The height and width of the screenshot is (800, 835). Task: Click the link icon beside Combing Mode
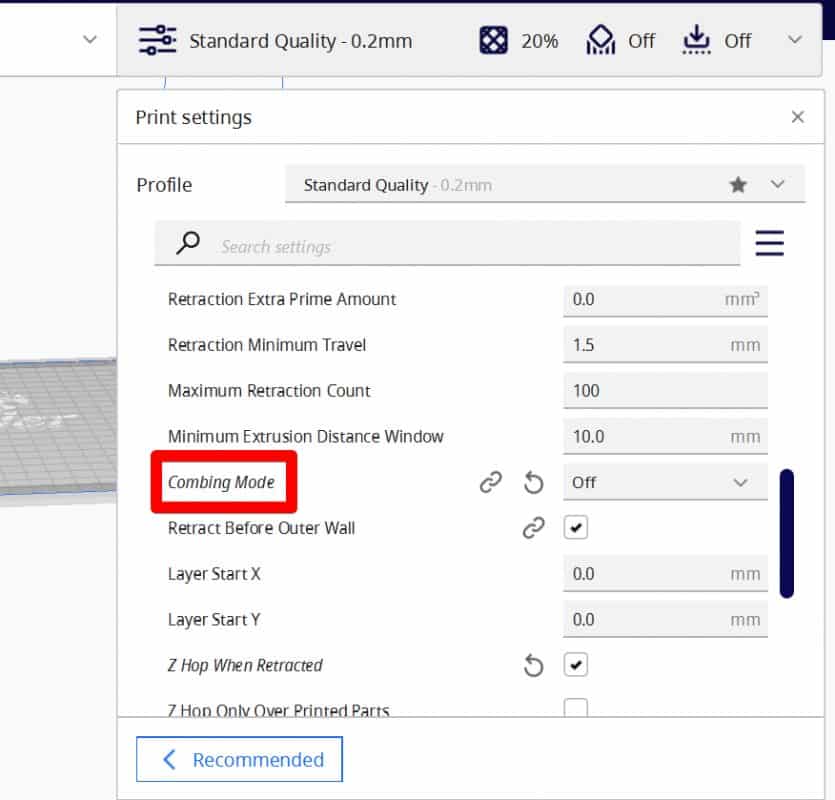point(490,482)
